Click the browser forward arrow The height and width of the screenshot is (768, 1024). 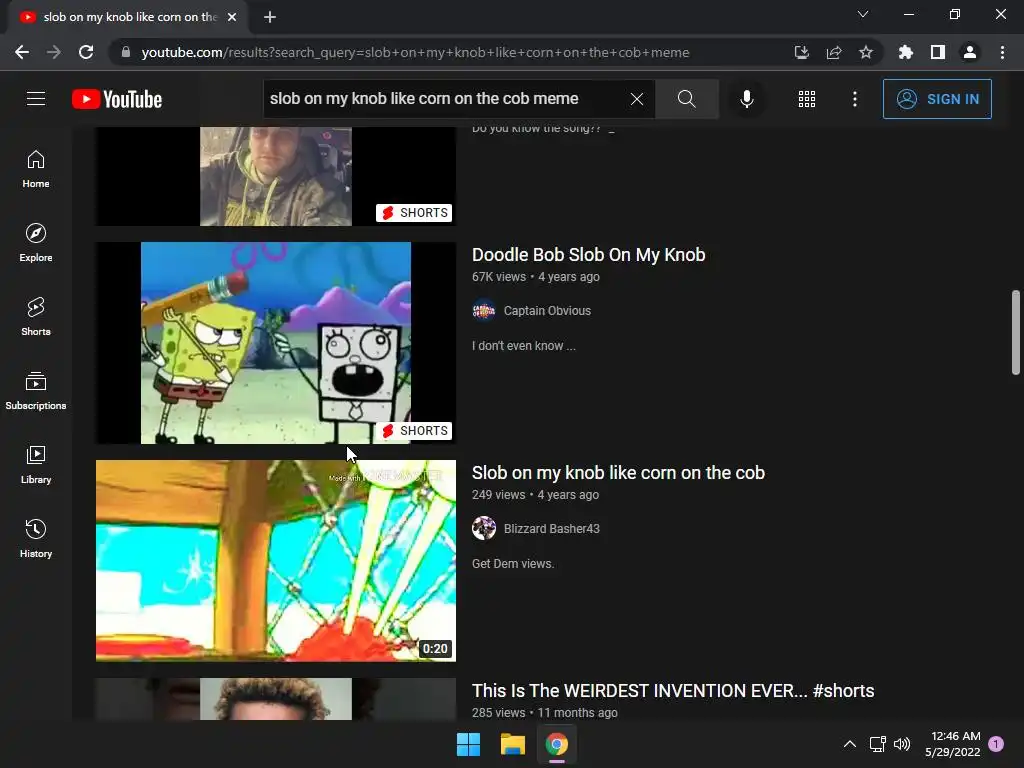pyautogui.click(x=54, y=52)
